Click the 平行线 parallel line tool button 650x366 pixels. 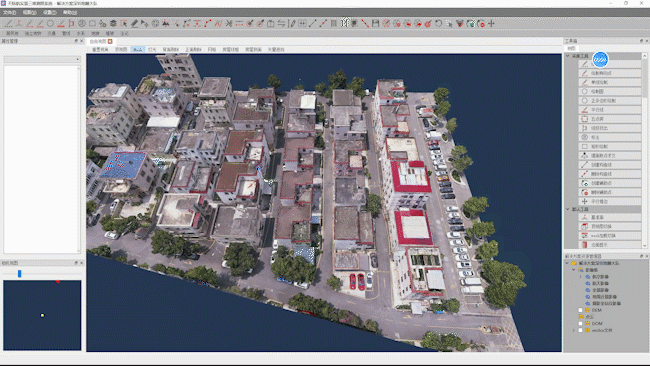coord(609,110)
